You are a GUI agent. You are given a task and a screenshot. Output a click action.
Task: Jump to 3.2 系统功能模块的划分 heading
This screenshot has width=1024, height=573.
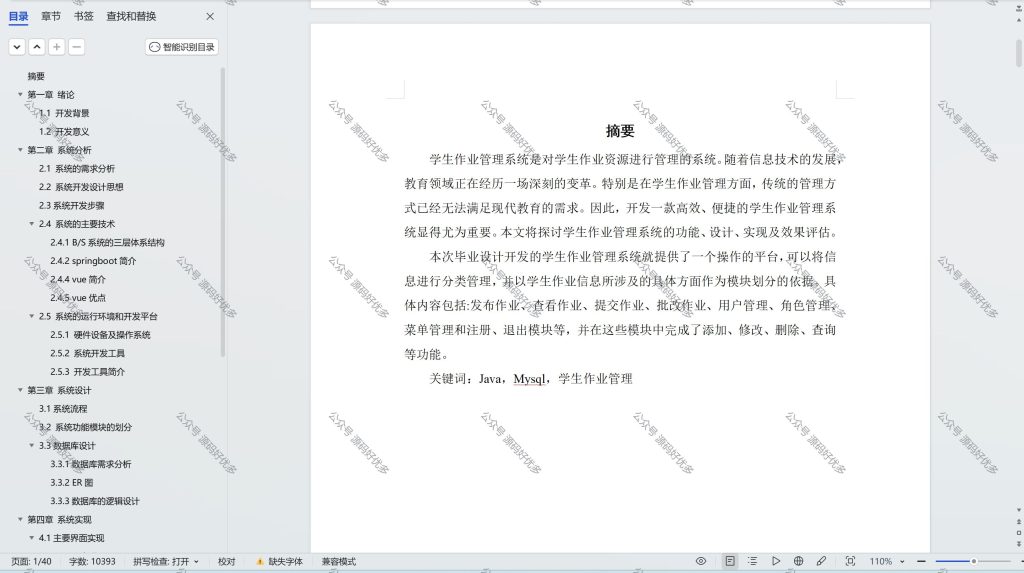tap(85, 427)
